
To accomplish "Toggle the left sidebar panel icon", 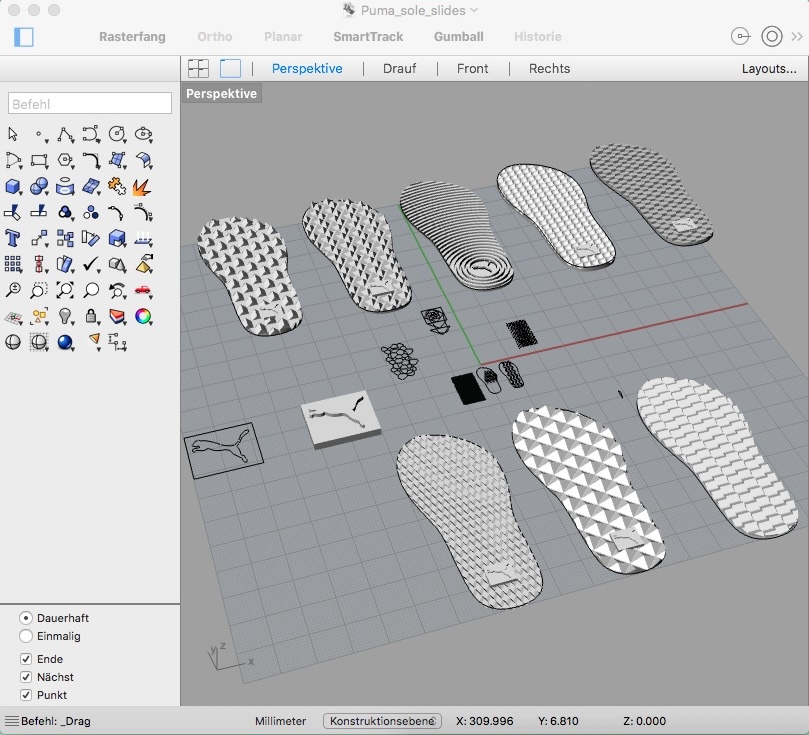I will pyautogui.click(x=24, y=37).
